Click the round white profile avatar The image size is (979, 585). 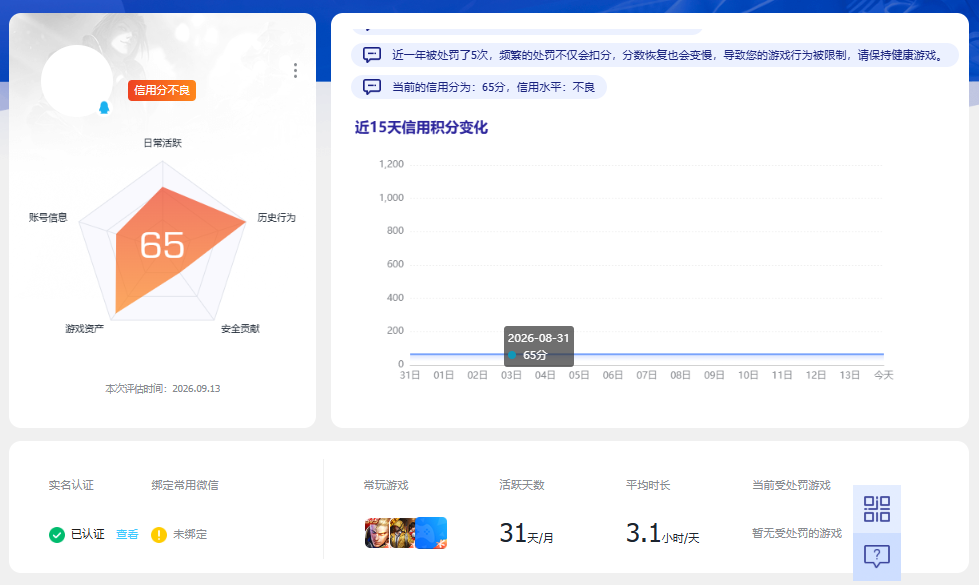point(77,81)
